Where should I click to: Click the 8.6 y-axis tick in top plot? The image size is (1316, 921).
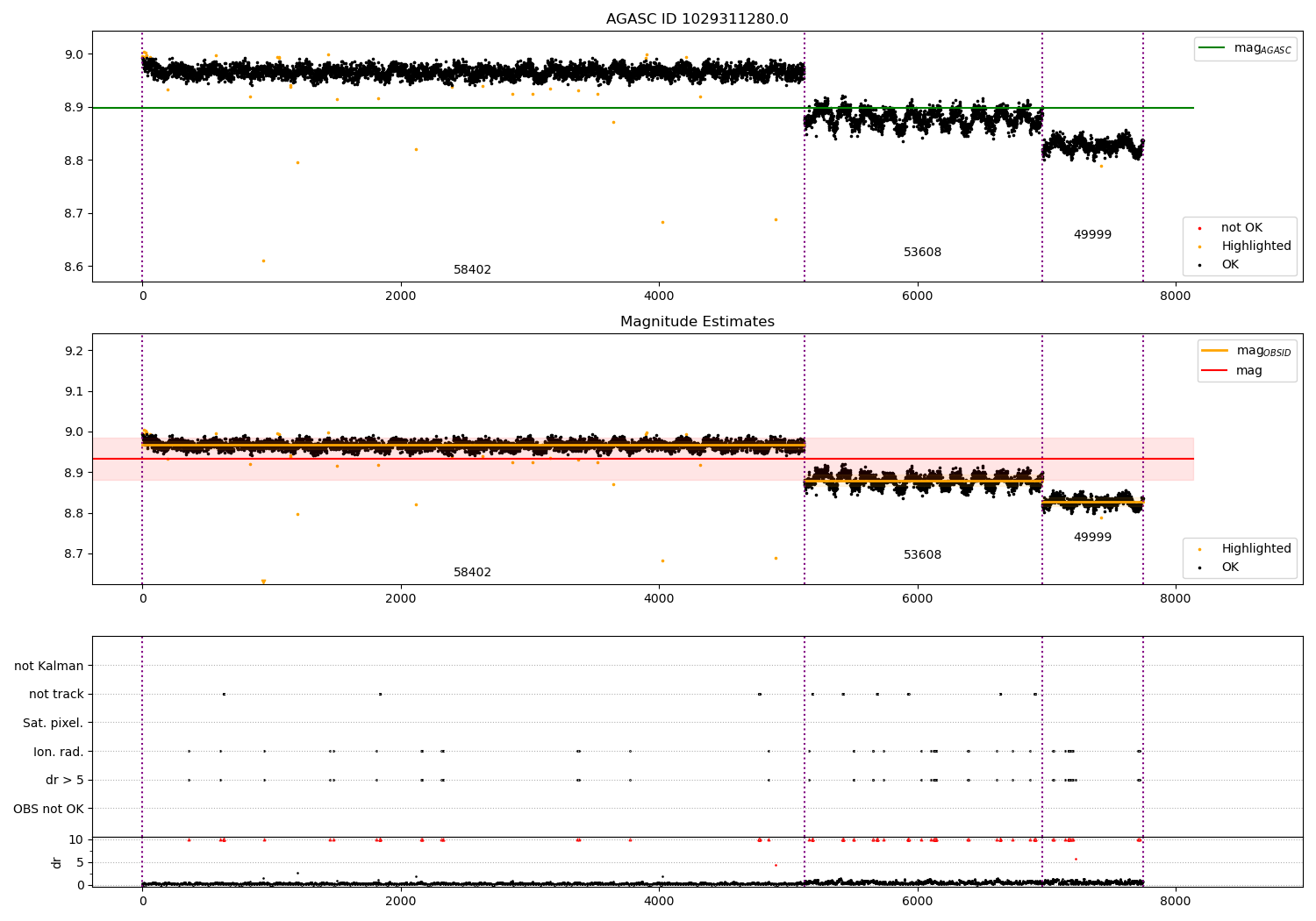[x=72, y=268]
